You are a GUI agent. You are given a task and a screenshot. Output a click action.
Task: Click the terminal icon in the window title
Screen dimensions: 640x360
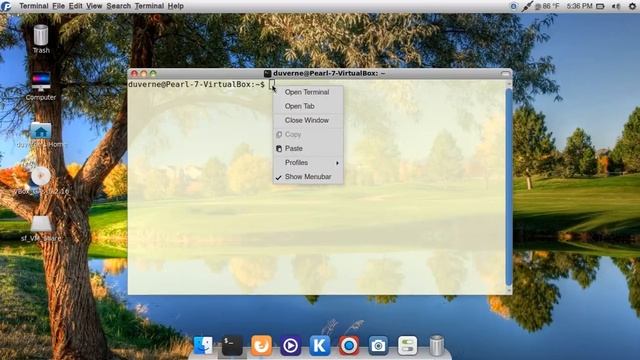pyautogui.click(x=267, y=73)
